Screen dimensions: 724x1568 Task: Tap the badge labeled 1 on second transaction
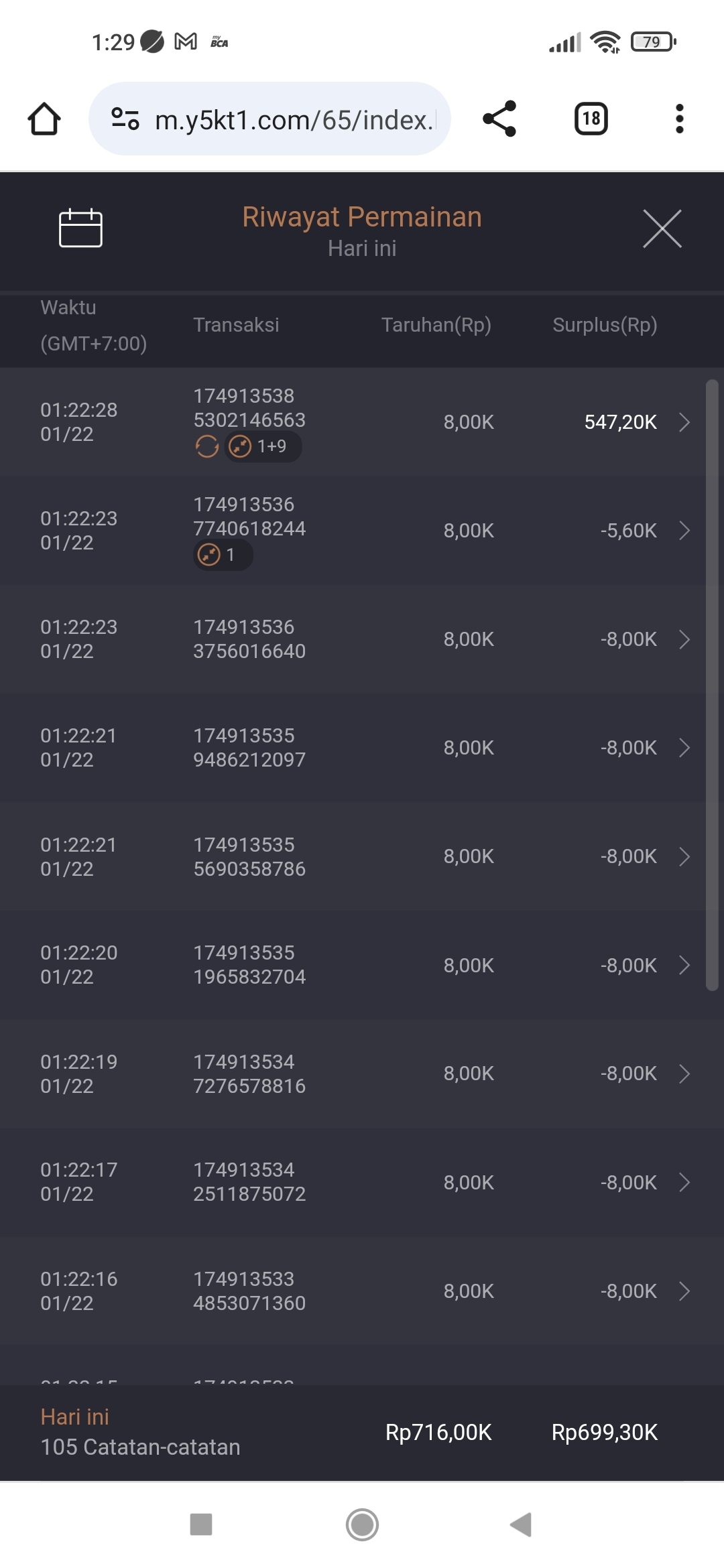(223, 555)
